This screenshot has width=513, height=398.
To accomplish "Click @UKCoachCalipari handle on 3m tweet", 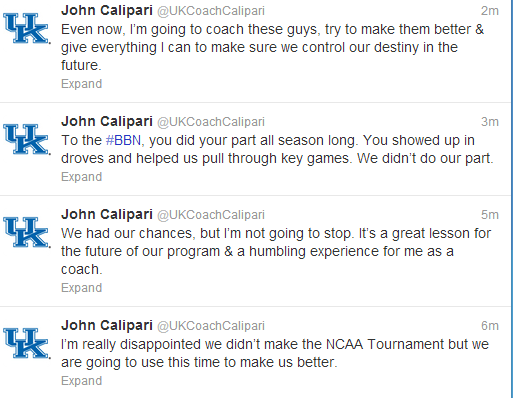I will pos(211,122).
